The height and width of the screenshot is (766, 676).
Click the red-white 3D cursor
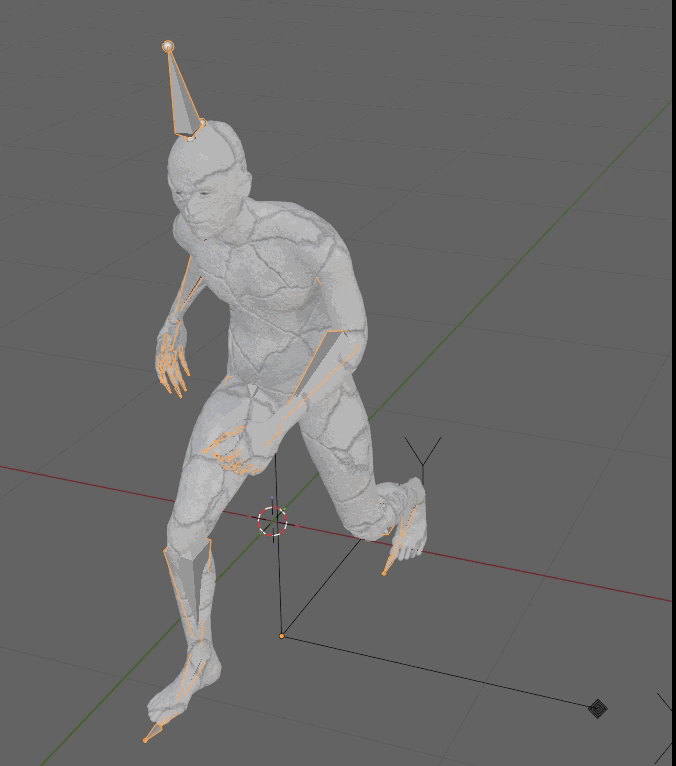coord(273,521)
